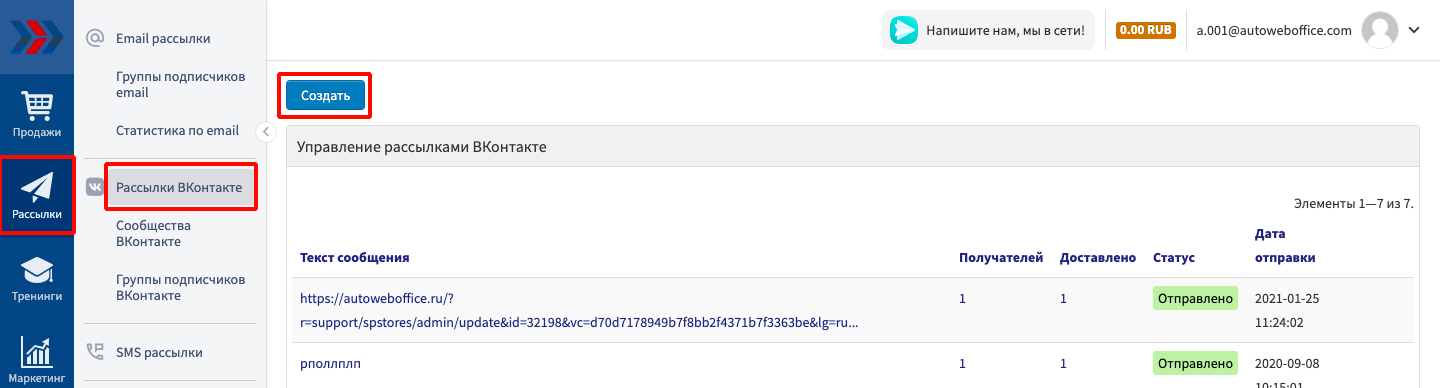Click the SMS phone icon
1440x388 pixels.
coord(96,352)
